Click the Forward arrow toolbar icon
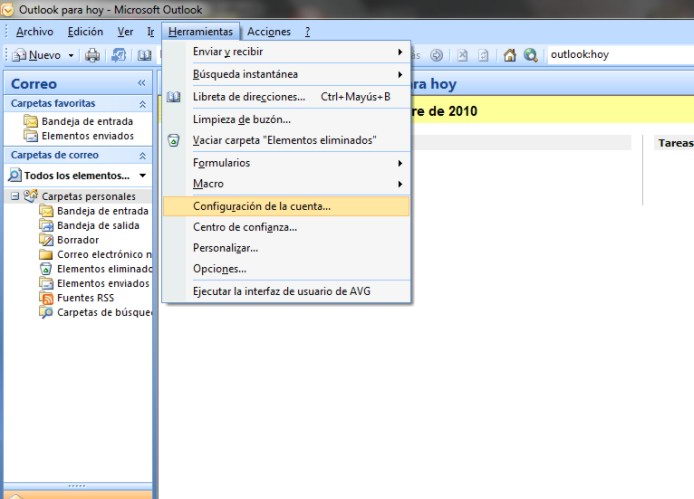This screenshot has height=499, width=694. pyautogui.click(x=436, y=55)
